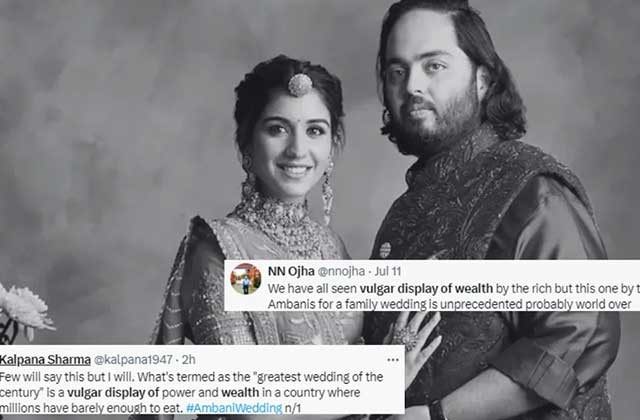
Task: Click the bold word 'wealth' in Kalpana's tweet
Action: [x=240, y=392]
